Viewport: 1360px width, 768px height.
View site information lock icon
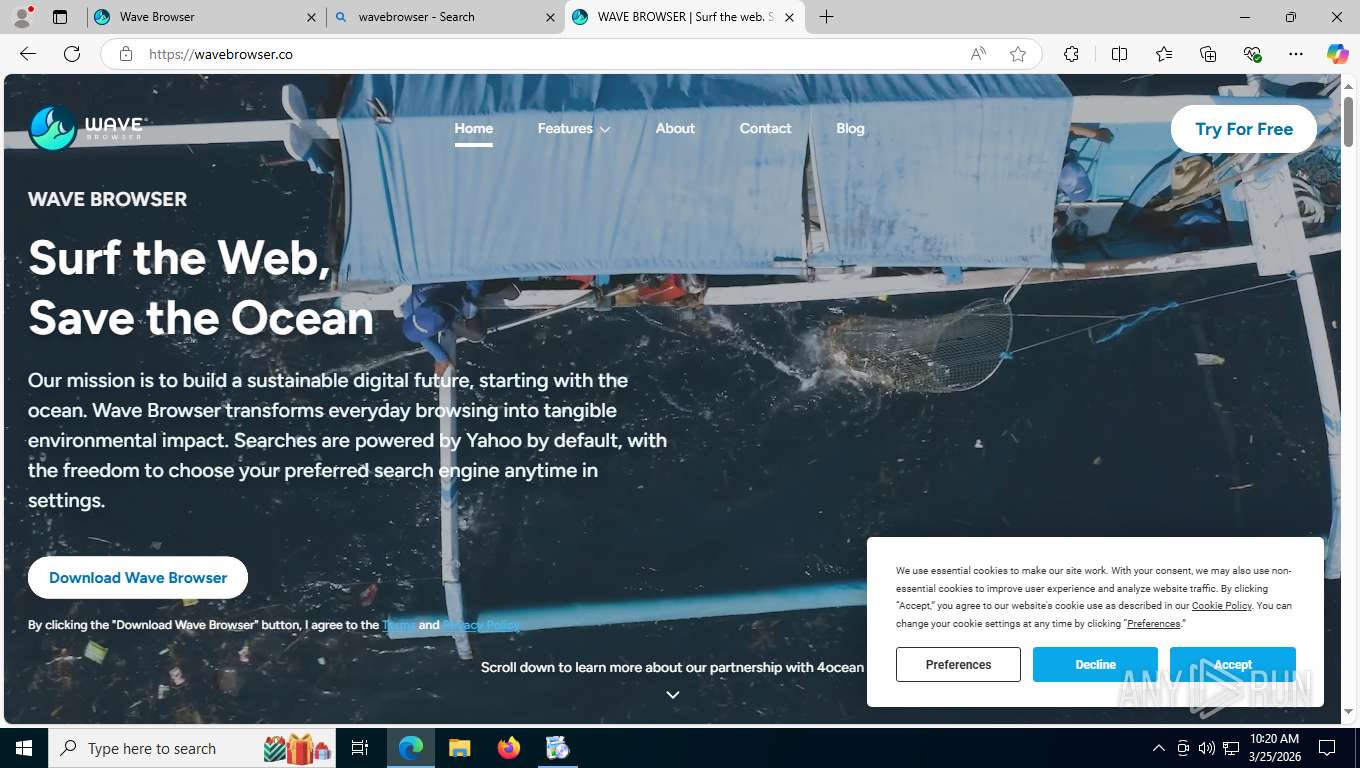pos(126,54)
